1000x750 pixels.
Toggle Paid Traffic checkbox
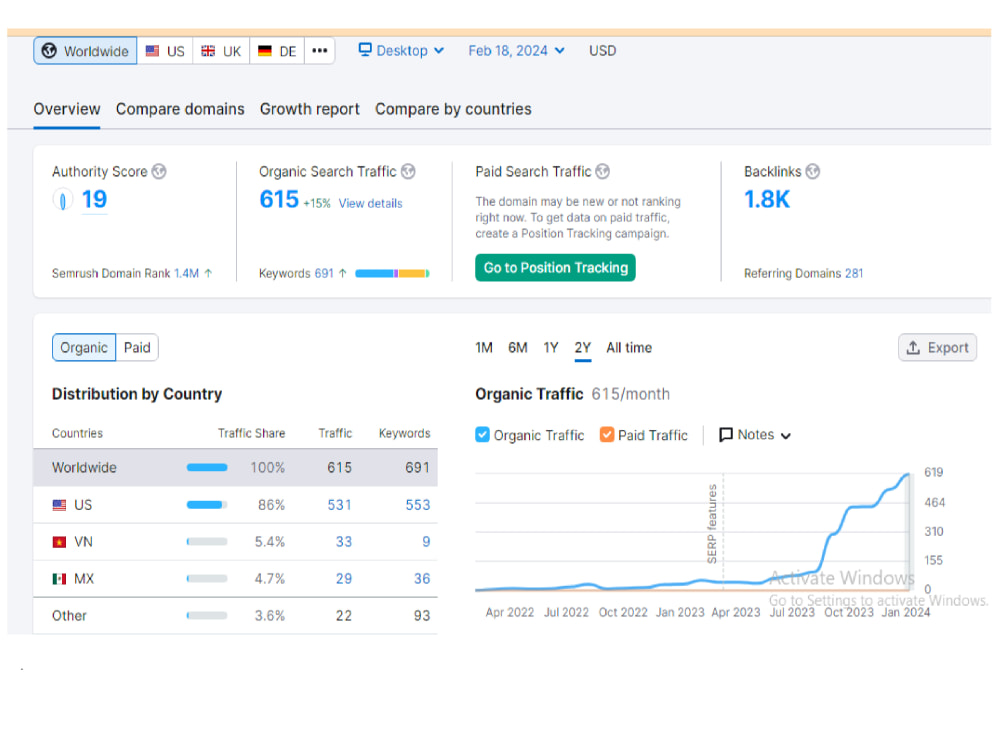(x=607, y=434)
